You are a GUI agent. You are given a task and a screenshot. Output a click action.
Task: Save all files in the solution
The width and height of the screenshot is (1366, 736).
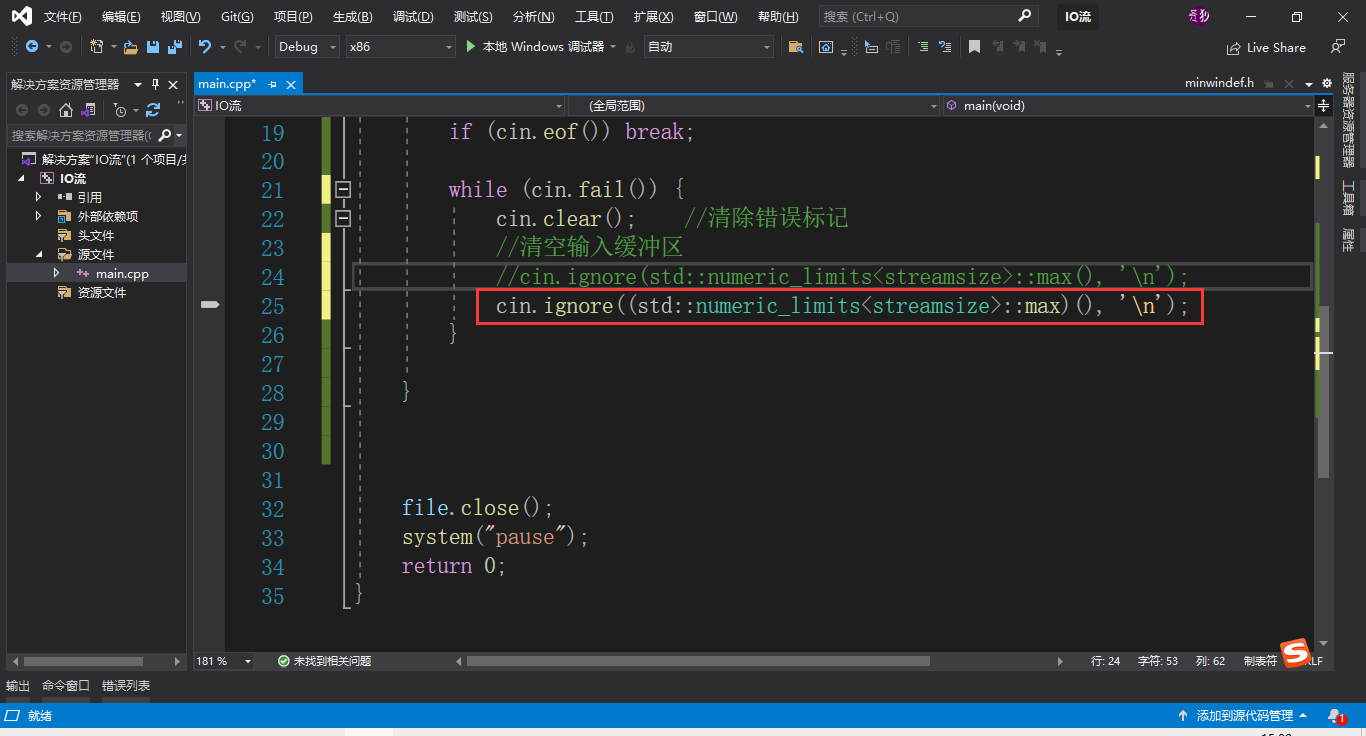coord(175,47)
